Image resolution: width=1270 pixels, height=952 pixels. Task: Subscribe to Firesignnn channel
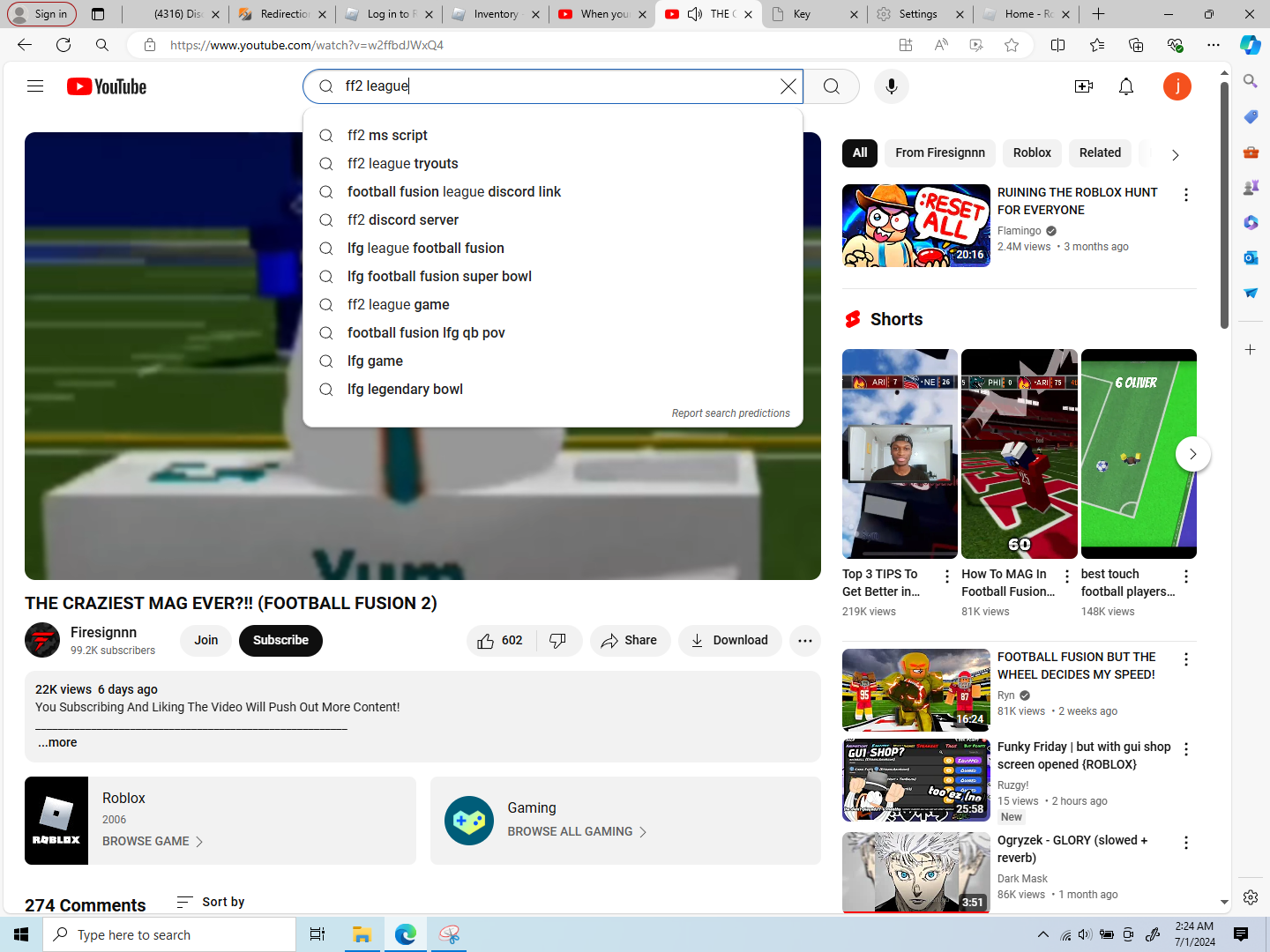pyautogui.click(x=280, y=641)
